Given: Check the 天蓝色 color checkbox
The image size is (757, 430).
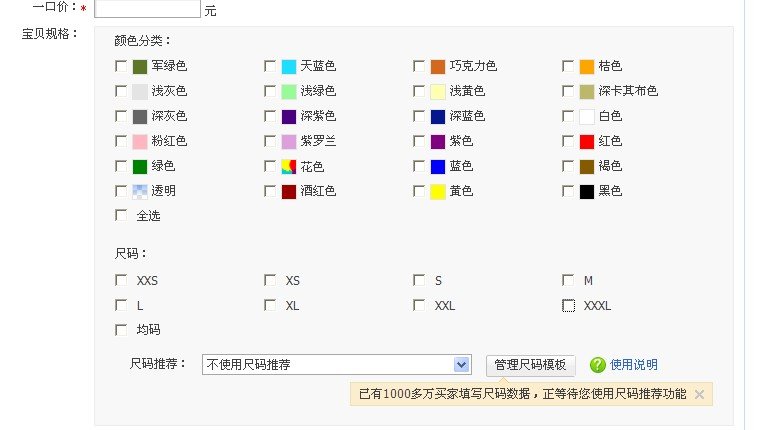Looking at the screenshot, I should [x=270, y=67].
